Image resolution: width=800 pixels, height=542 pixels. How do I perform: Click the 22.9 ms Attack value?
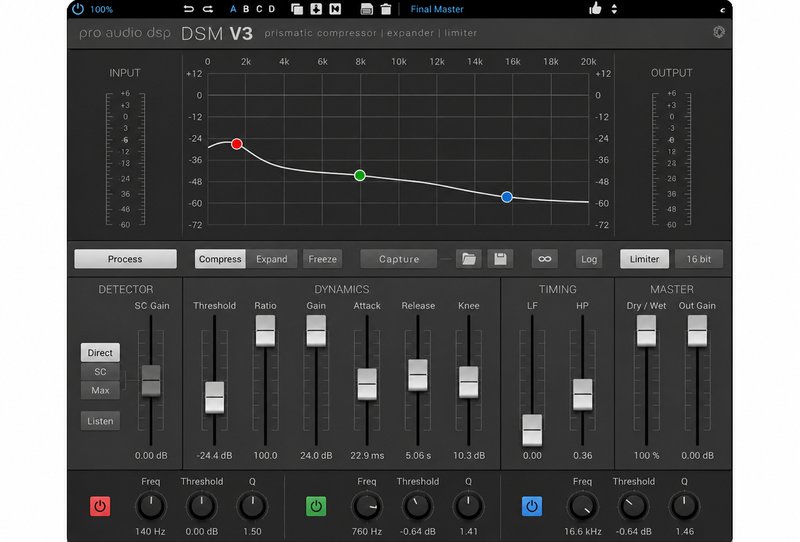(367, 455)
